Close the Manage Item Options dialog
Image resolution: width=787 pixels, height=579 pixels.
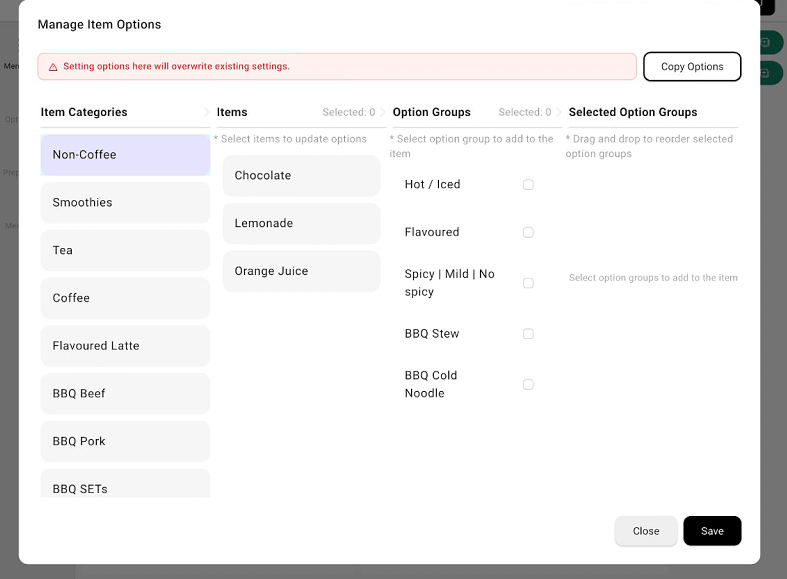pyautogui.click(x=645, y=531)
